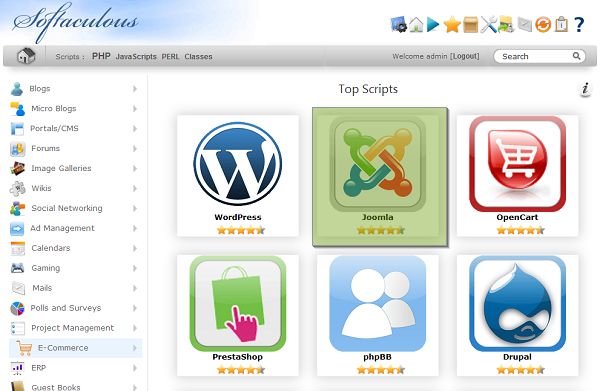Click the import/backup folder with green arrow icon
This screenshot has height=391, width=600.
coord(506,24)
